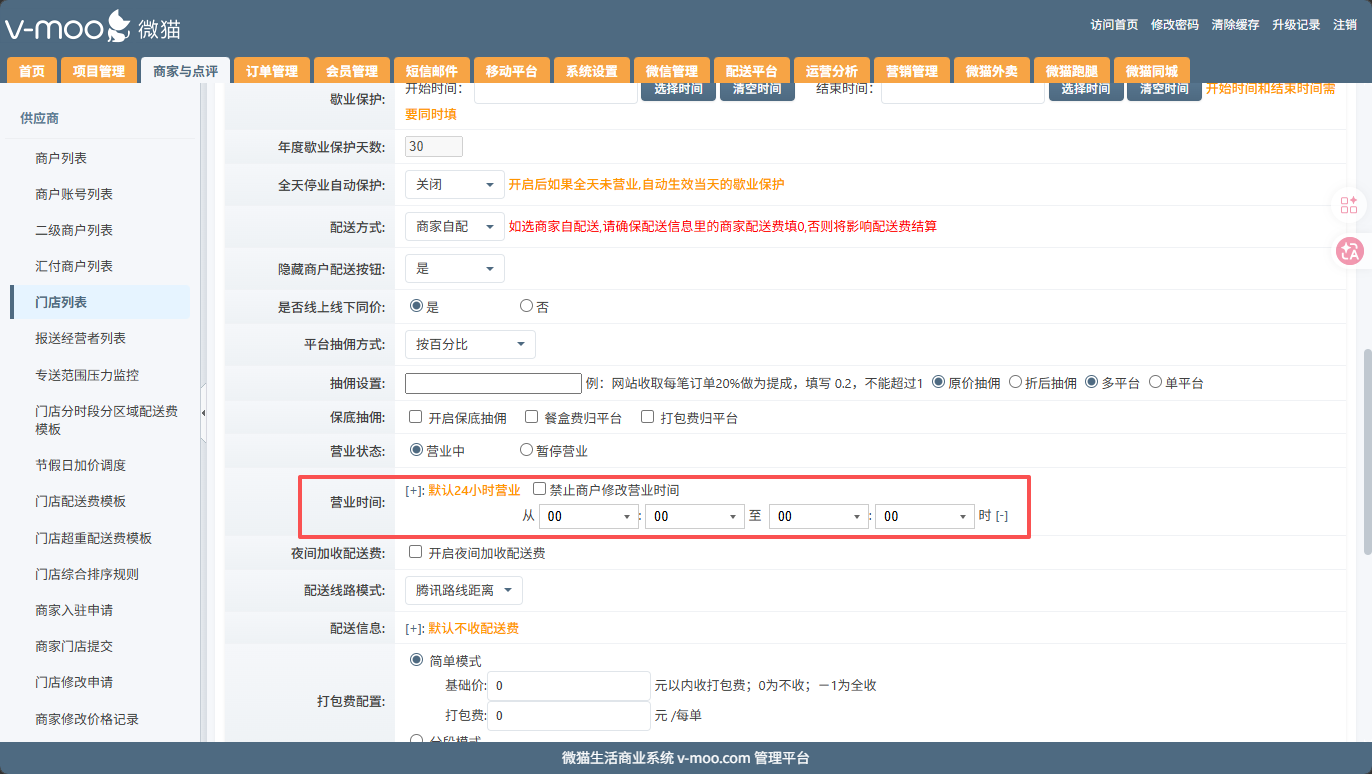Enable 禁止商户修改营业时间 checkbox
The height and width of the screenshot is (774, 1372).
(540, 490)
